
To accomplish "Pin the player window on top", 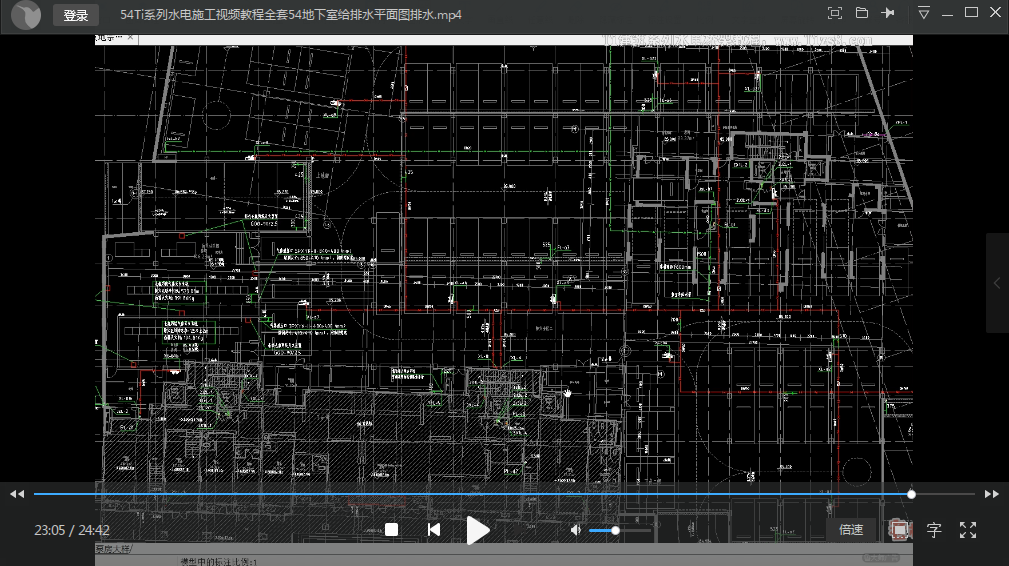I will point(888,13).
